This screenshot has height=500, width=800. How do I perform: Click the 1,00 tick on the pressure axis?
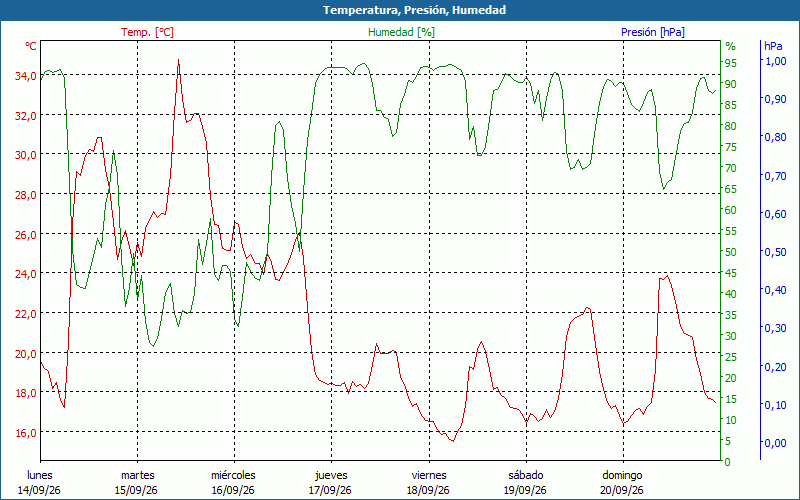[775, 61]
